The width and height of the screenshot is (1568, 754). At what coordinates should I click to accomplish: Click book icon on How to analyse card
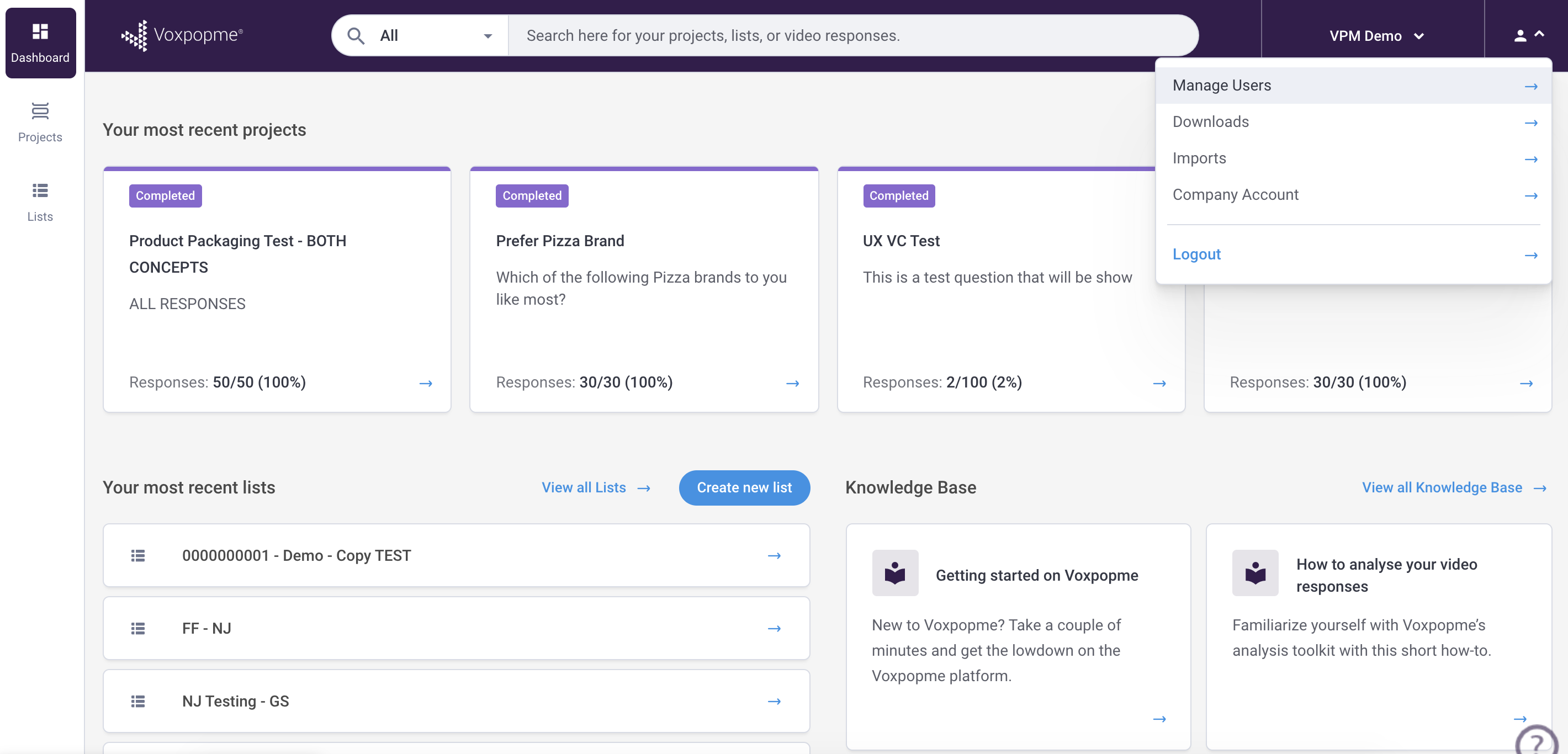pyautogui.click(x=1255, y=572)
